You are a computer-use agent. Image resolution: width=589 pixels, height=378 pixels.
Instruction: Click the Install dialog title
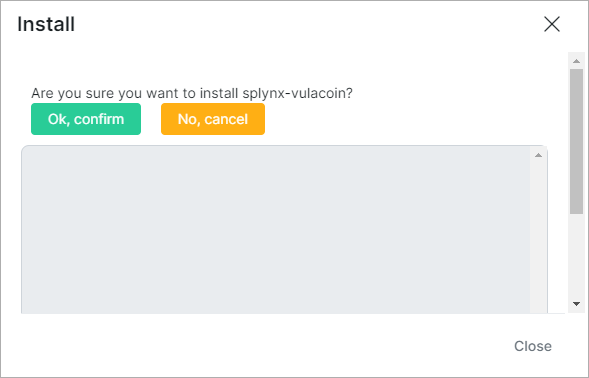click(46, 24)
